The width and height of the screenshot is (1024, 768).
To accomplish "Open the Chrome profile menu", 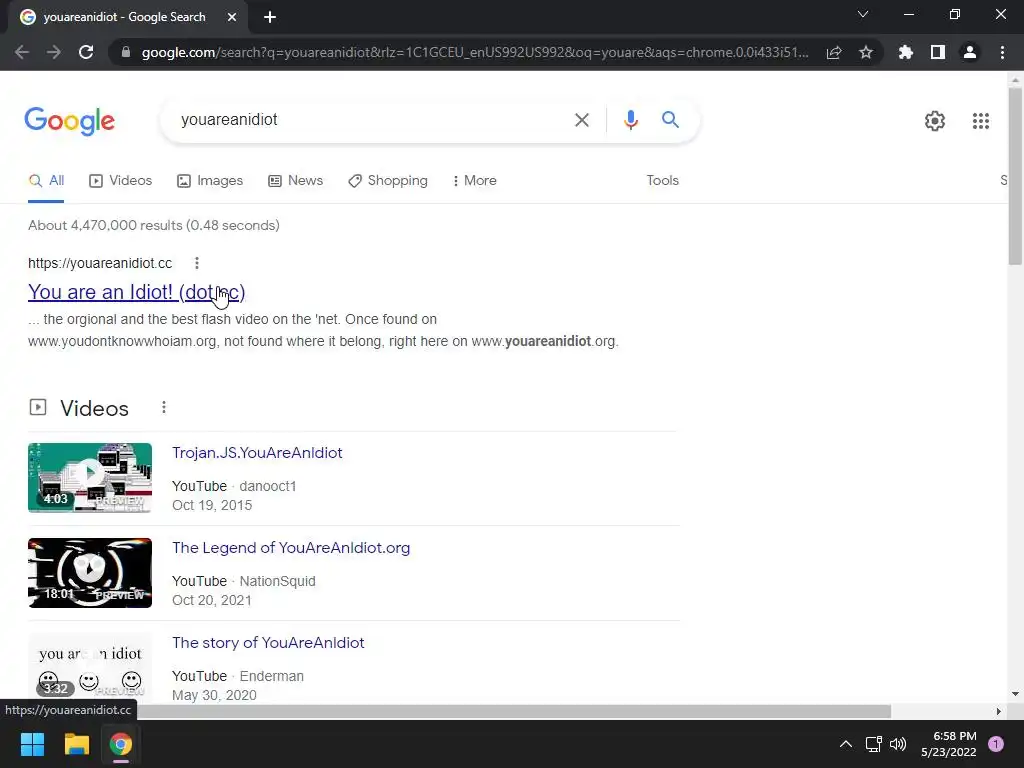I will (x=970, y=52).
